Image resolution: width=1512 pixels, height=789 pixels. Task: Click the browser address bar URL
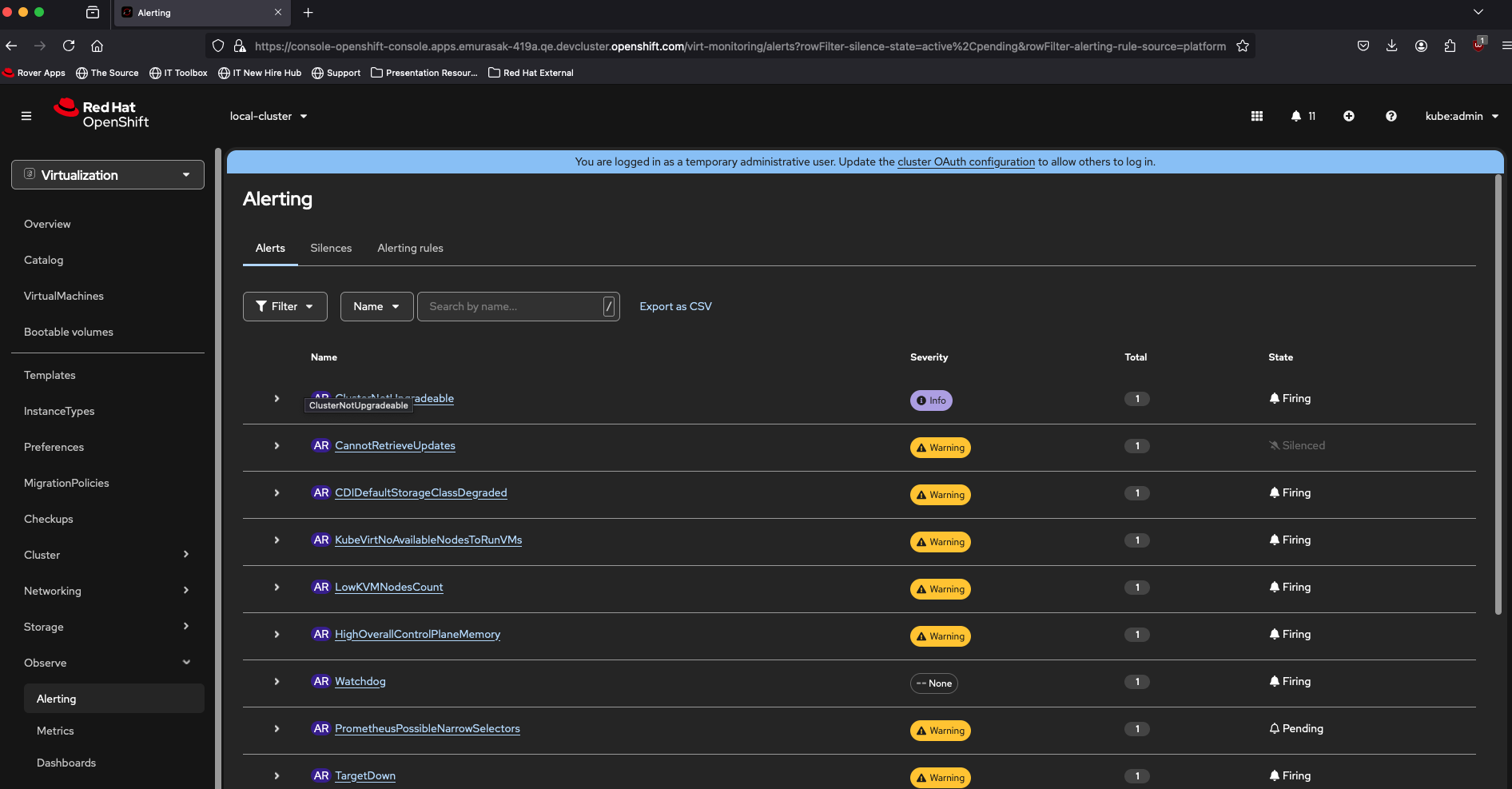740,46
